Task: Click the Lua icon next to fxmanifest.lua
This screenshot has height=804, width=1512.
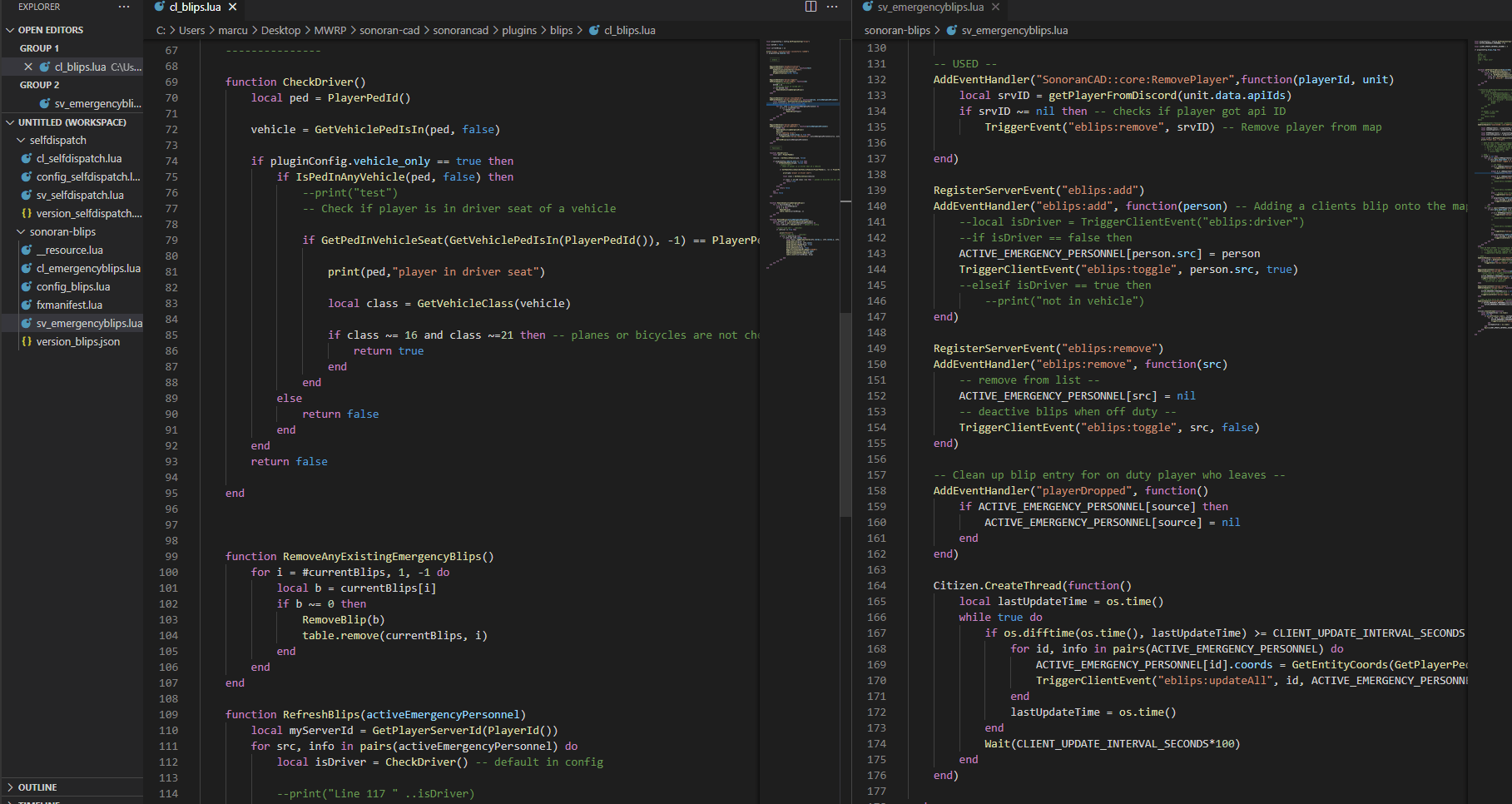Action: coord(27,305)
